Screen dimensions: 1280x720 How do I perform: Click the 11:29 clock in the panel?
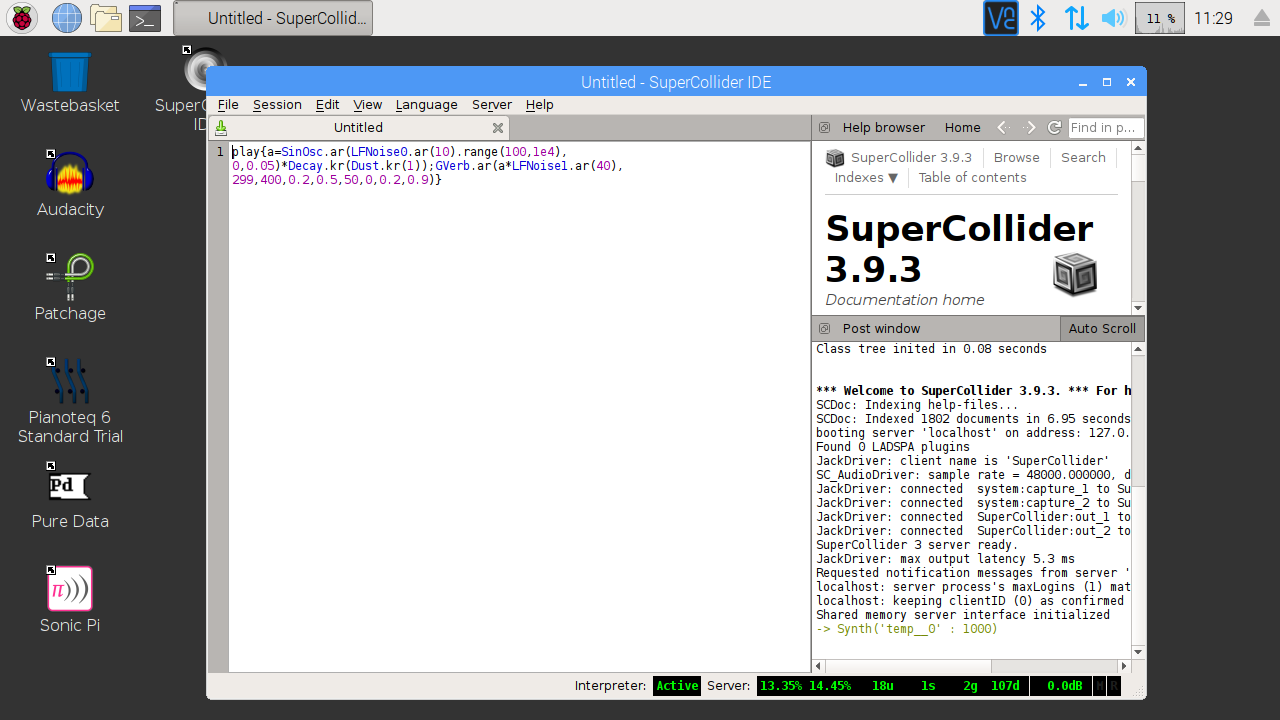(x=1213, y=18)
